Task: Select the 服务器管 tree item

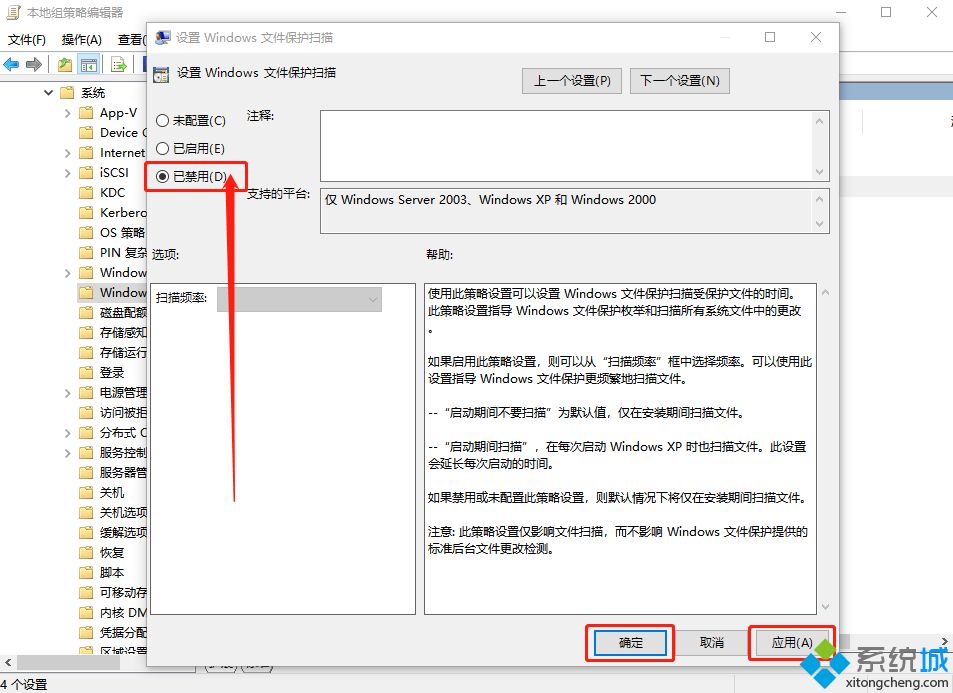Action: 123,472
